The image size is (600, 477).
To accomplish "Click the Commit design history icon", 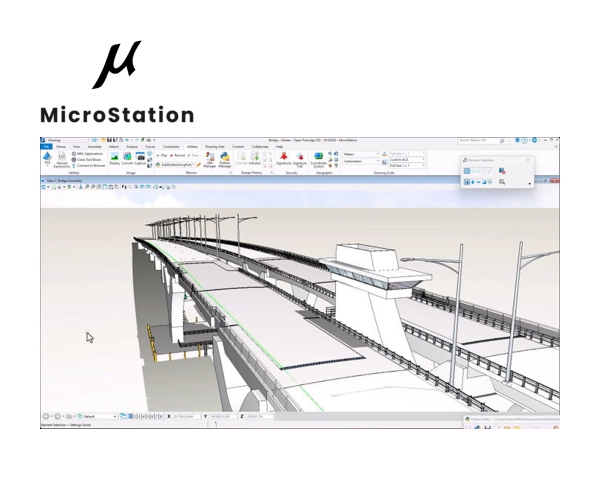I will [241, 158].
